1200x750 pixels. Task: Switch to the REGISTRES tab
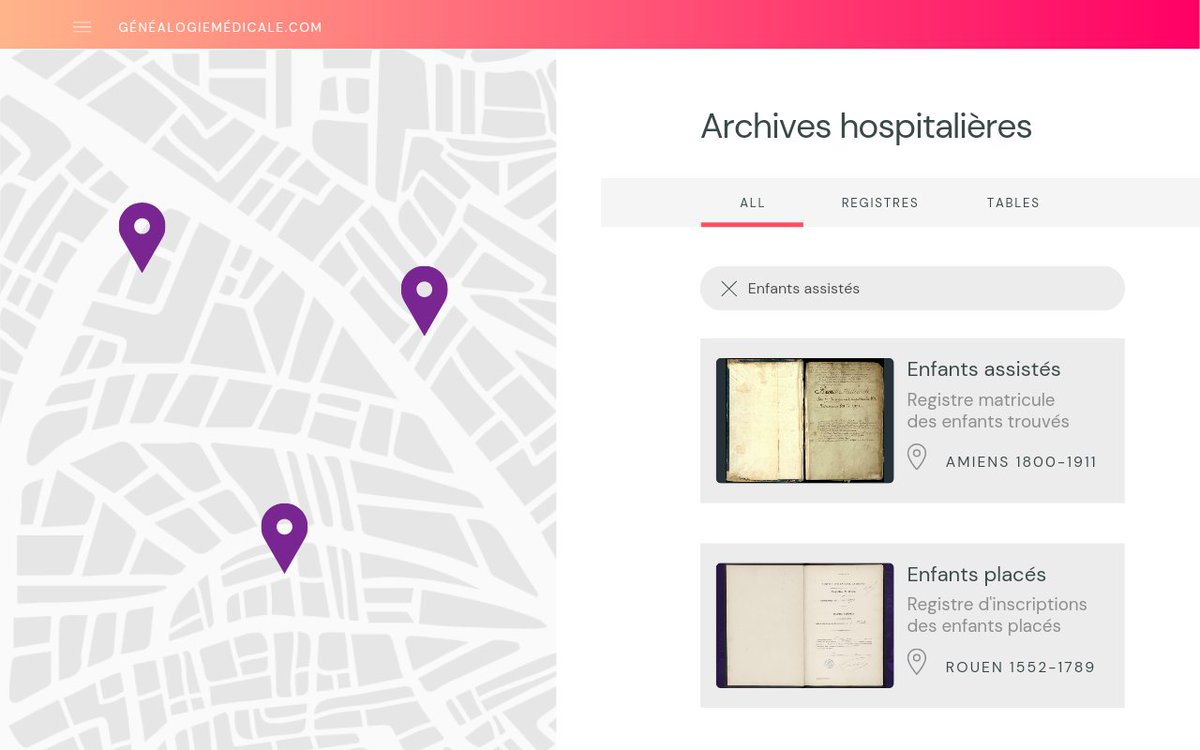tap(880, 202)
